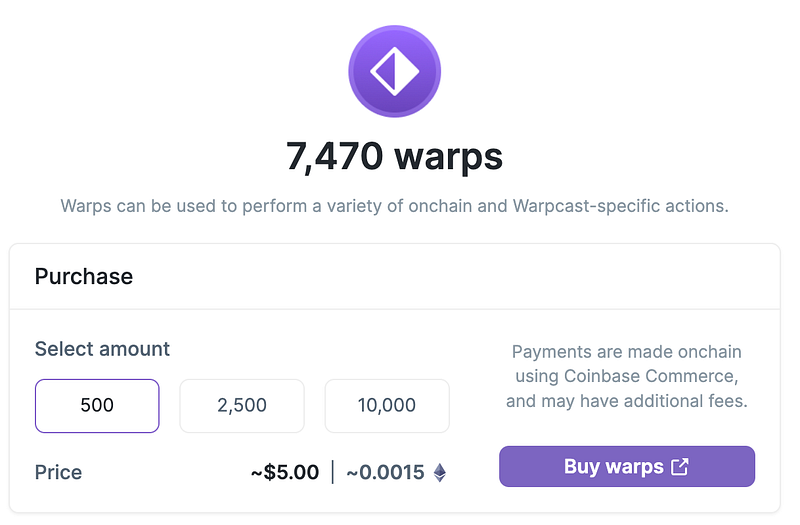The width and height of the screenshot is (800, 525).
Task: Click the 7,470 warps balance heading
Action: (394, 156)
